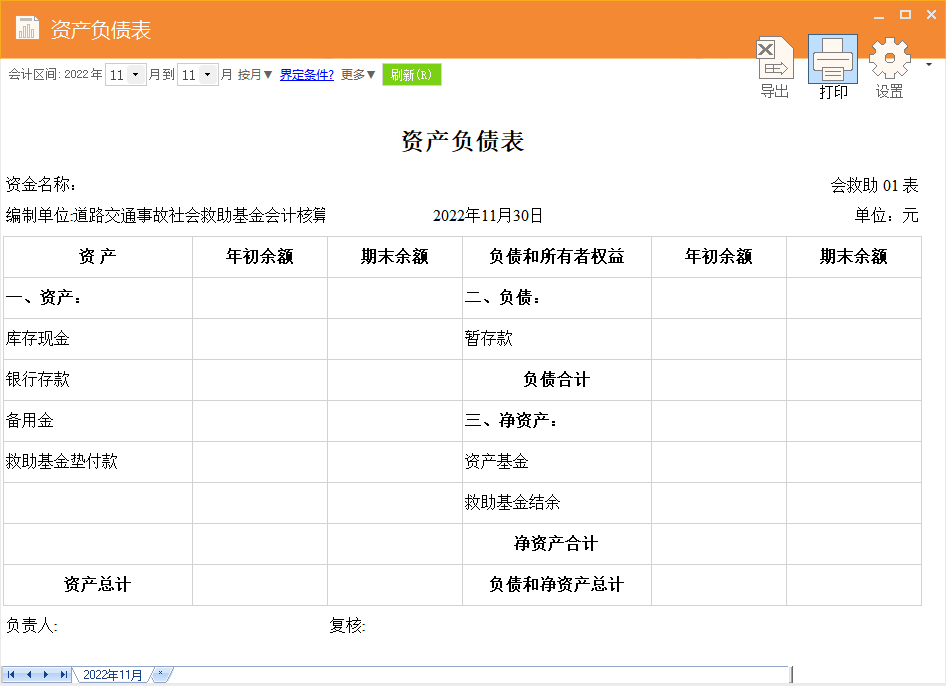Expand the 按月 period dropdown
The height and width of the screenshot is (686, 946).
click(x=255, y=75)
